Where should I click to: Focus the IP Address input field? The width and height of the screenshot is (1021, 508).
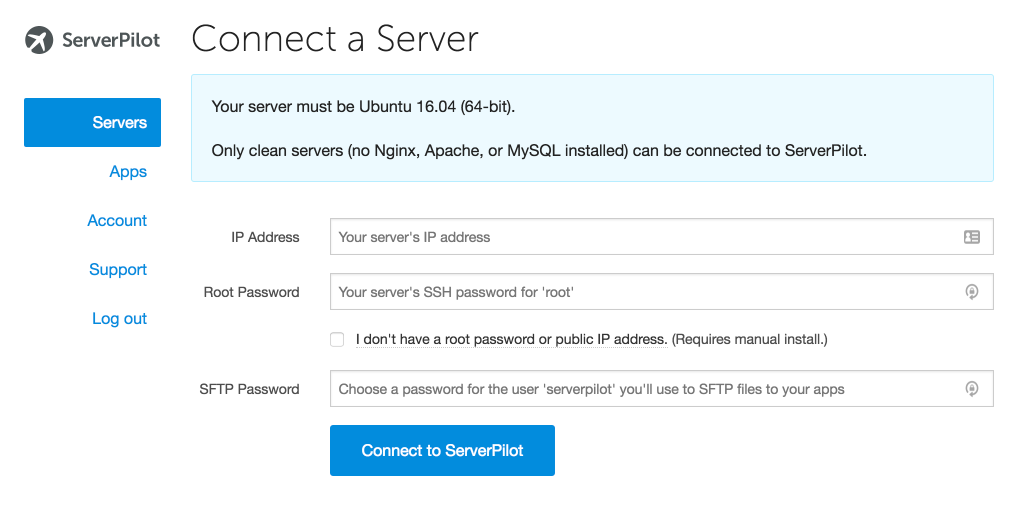point(662,236)
